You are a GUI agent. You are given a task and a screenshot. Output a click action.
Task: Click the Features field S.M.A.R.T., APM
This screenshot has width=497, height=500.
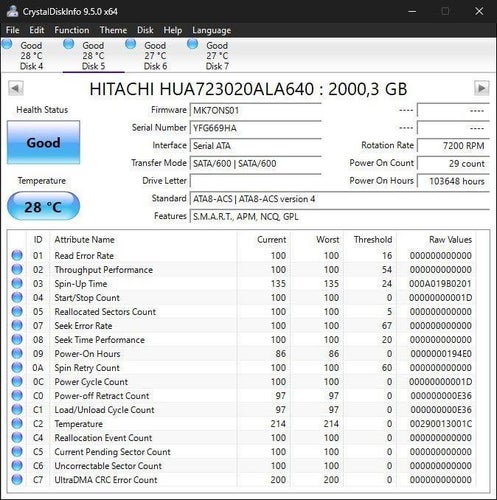point(340,217)
